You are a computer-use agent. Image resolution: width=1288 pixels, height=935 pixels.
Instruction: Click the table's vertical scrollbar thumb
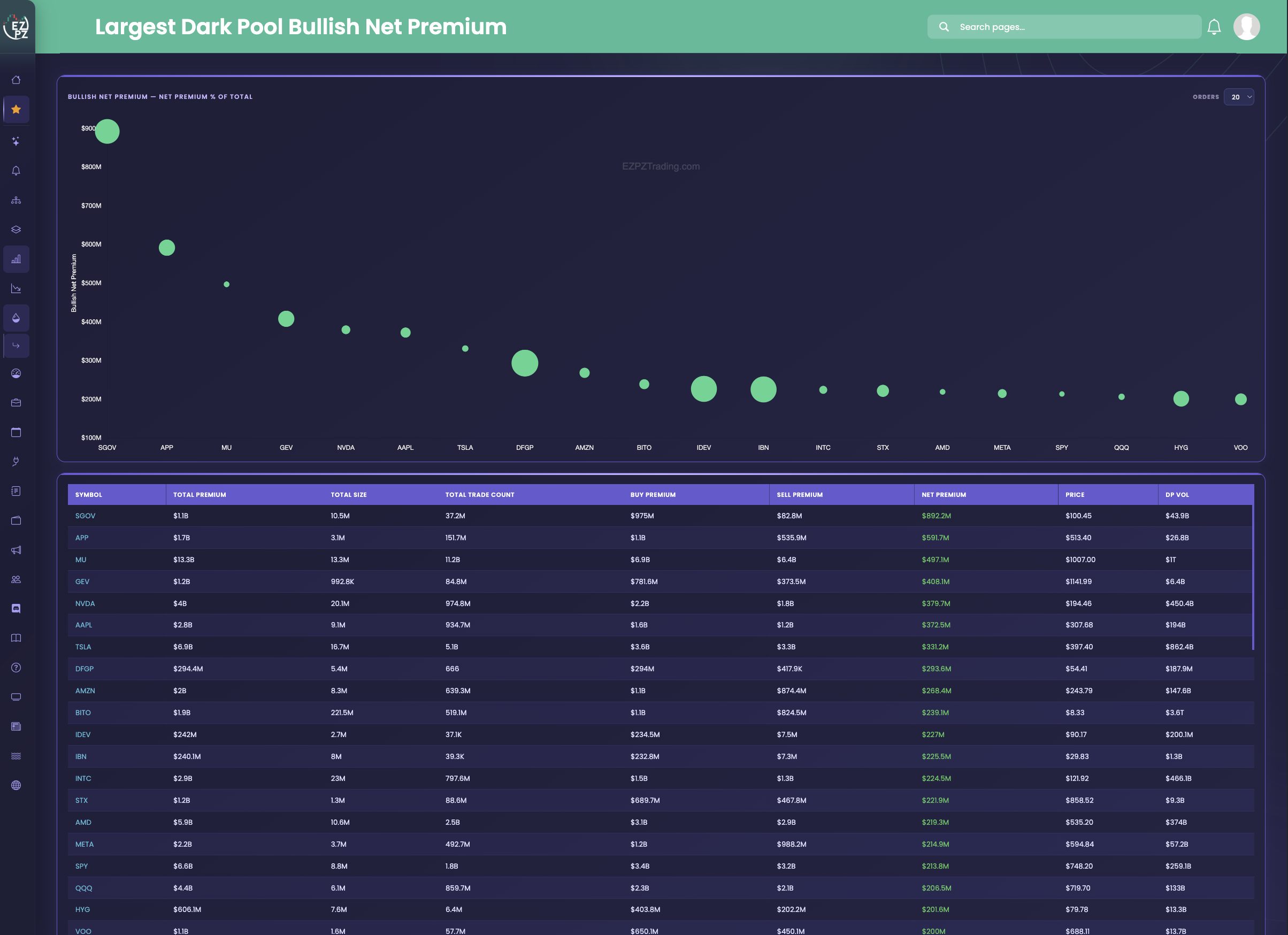[1253, 577]
